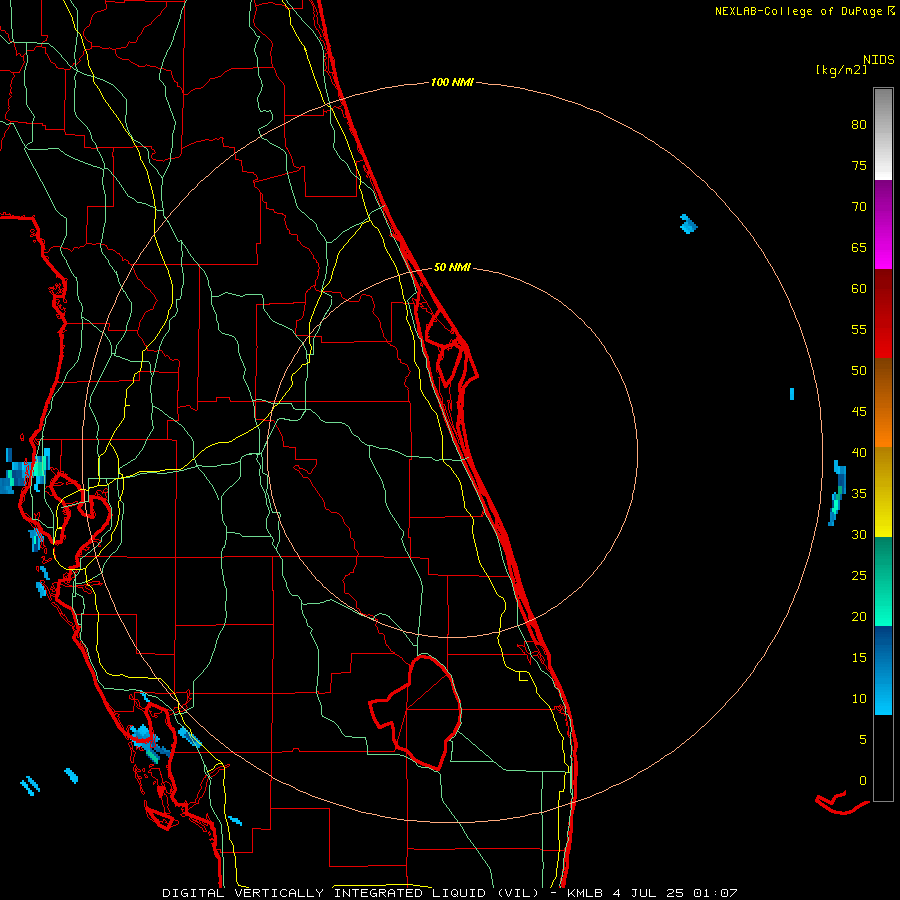Click the scale value "45"
Viewport: 900px width, 900px height.
[x=859, y=412]
